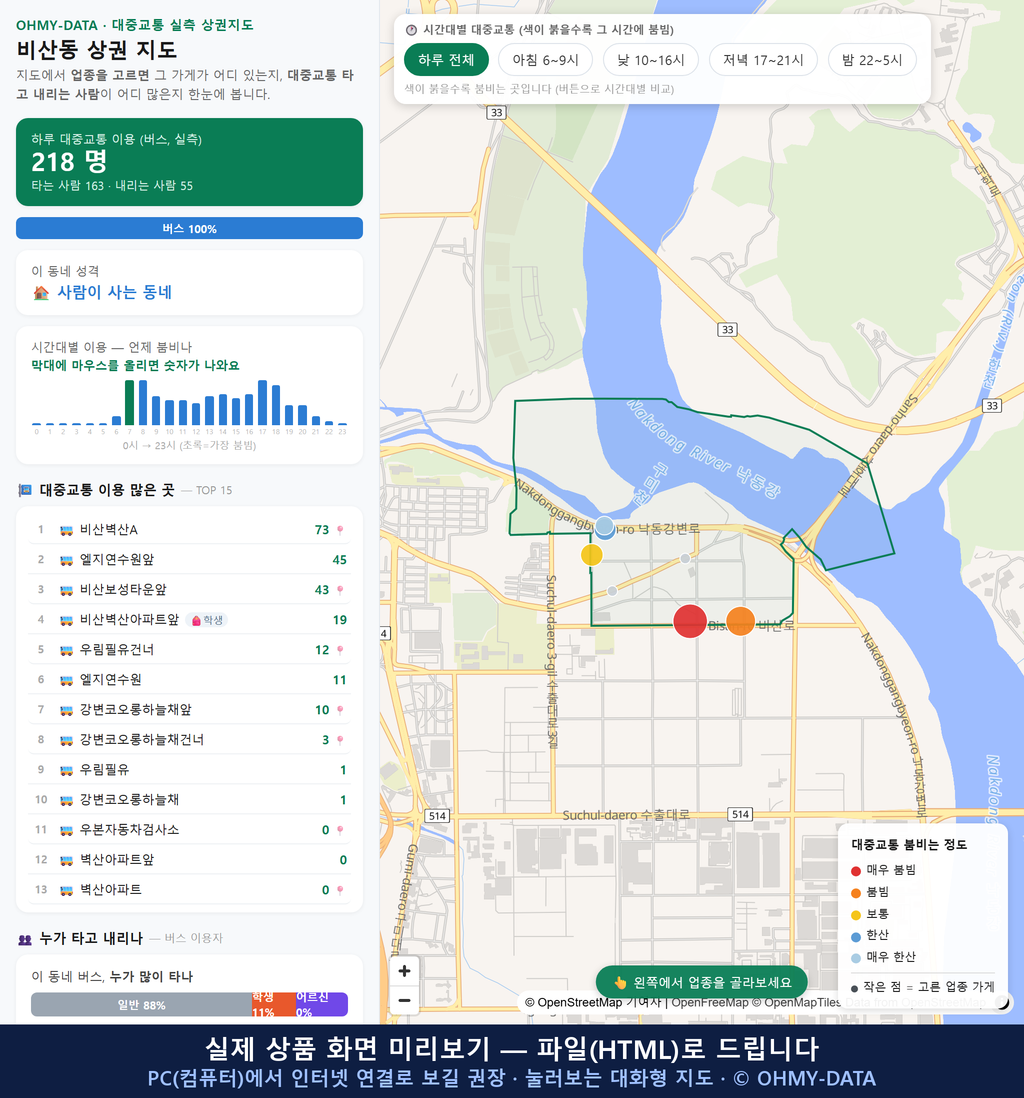Click bus icon beside 비산벽산아파트앞
Viewport: 1024px width, 1098px height.
coord(67,620)
